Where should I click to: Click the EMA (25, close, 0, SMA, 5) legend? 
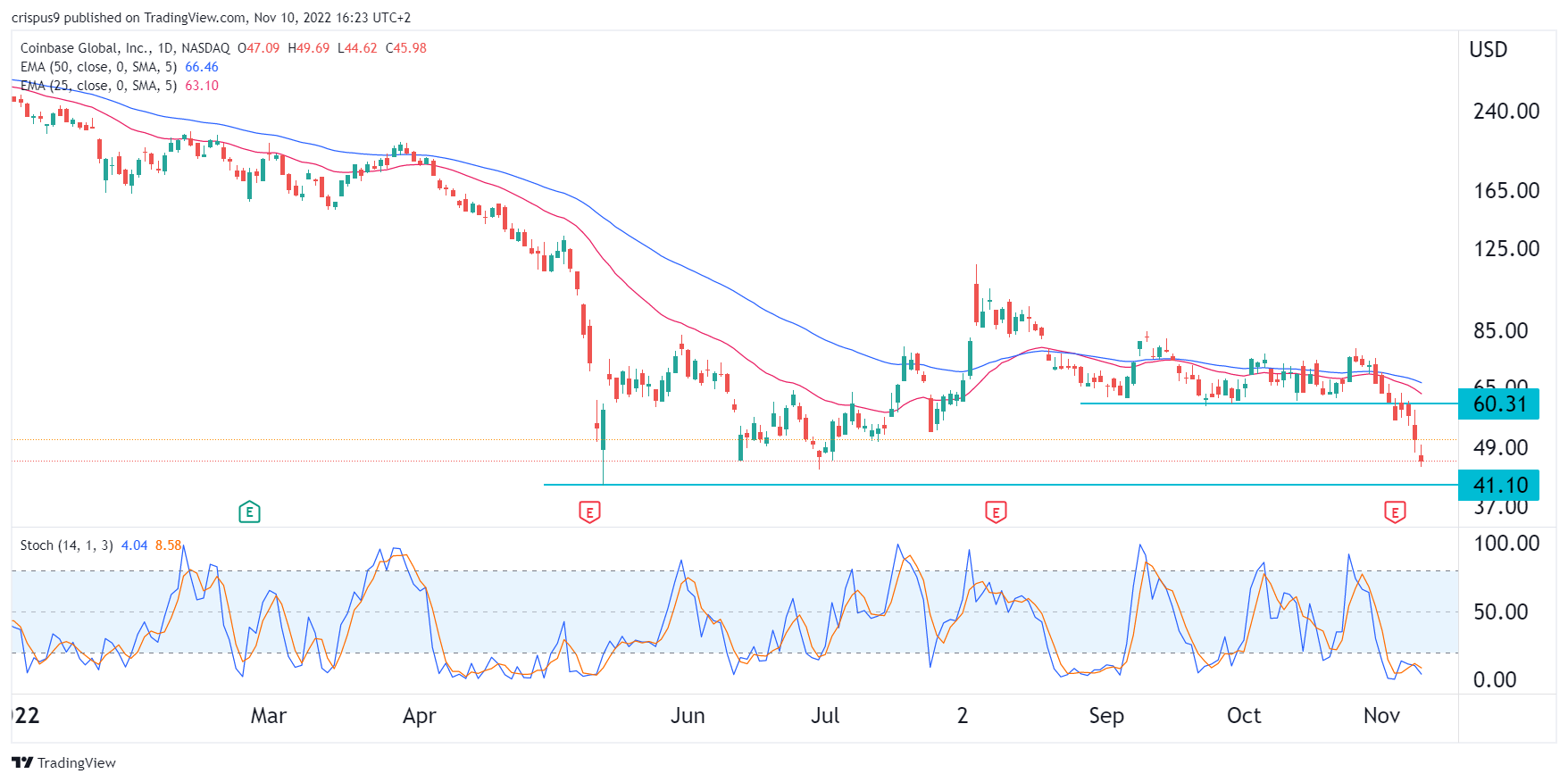[x=98, y=86]
